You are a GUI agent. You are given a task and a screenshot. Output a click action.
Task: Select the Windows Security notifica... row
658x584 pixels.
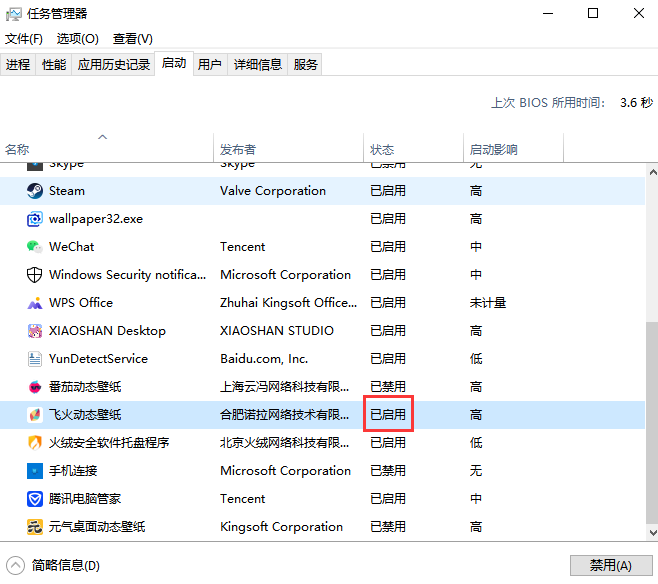click(322, 275)
